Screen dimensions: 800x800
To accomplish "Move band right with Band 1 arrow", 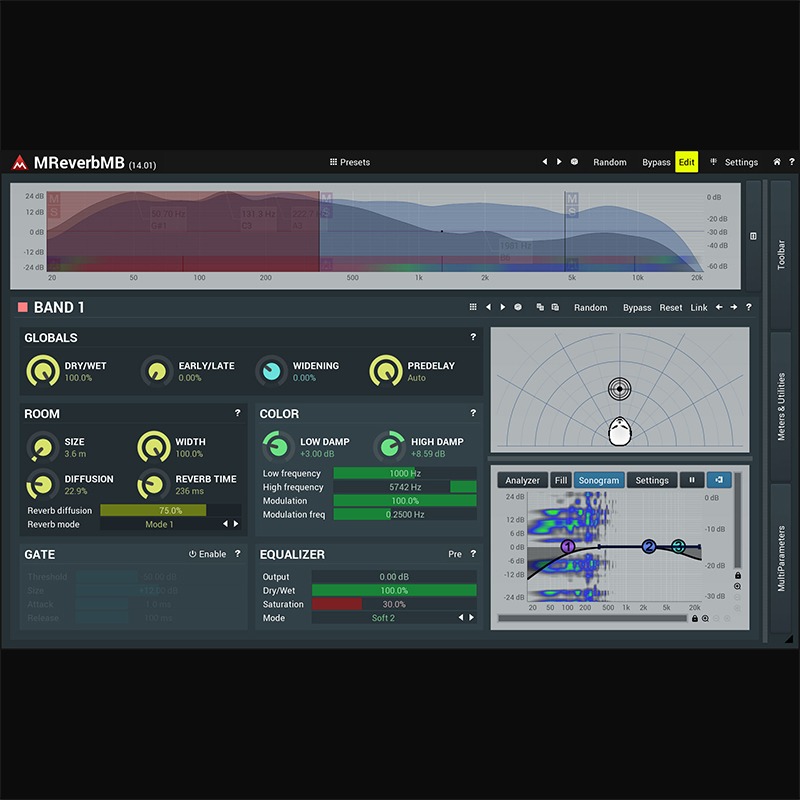I will (734, 307).
